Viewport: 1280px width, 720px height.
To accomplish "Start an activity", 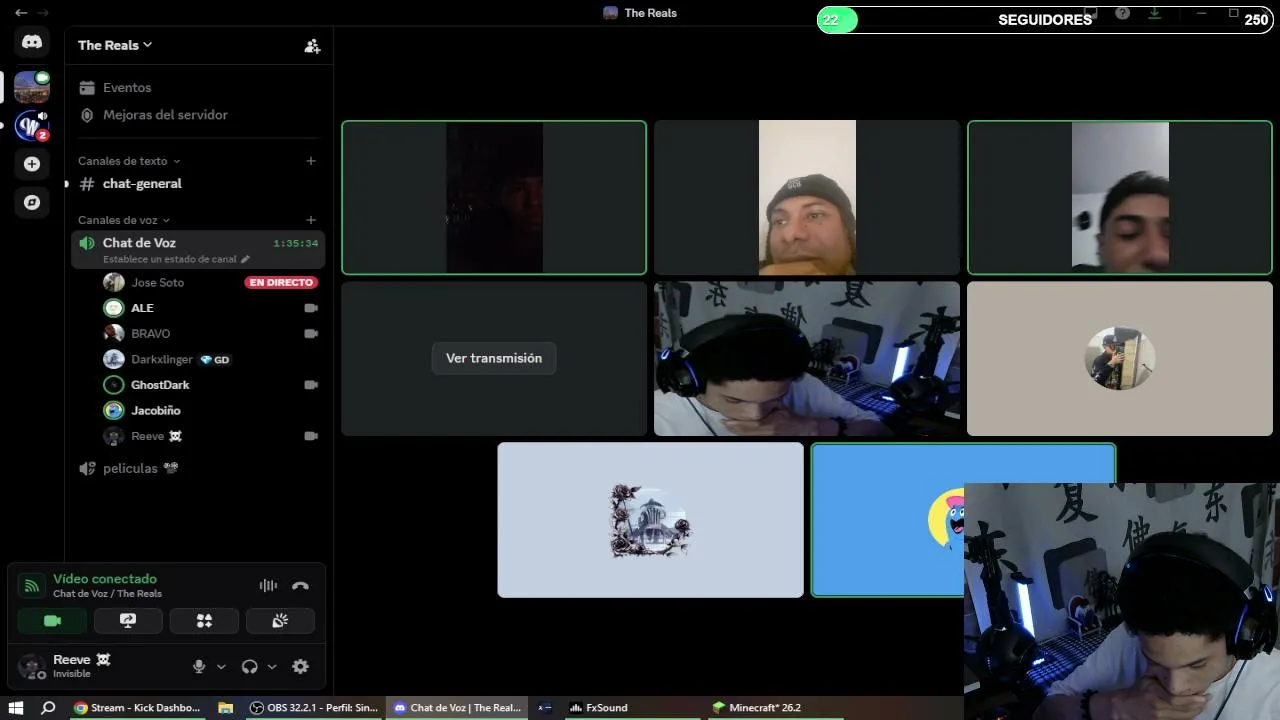I will [x=204, y=621].
